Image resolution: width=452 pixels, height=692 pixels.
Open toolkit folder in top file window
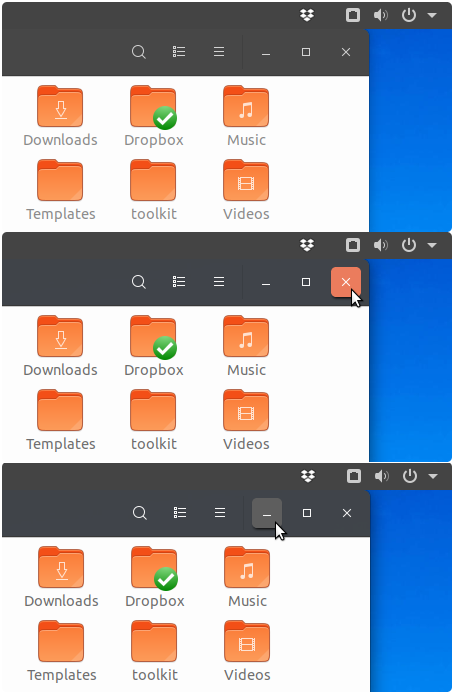153,181
